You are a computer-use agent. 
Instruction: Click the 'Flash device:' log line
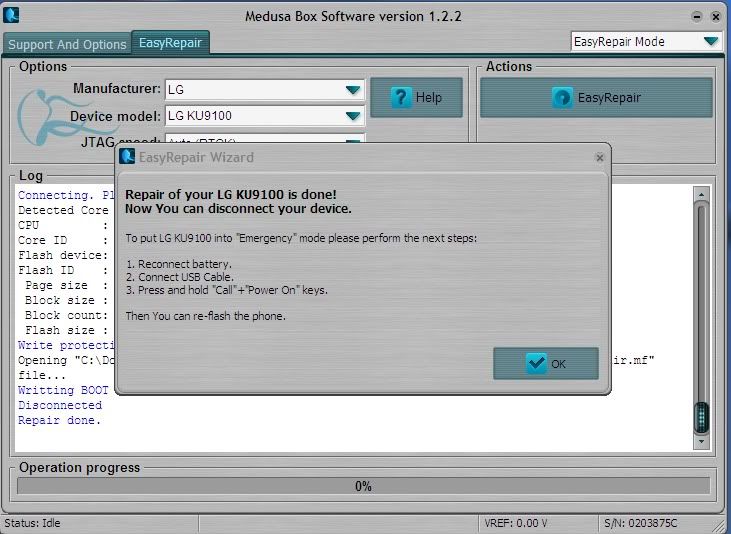click(x=63, y=255)
